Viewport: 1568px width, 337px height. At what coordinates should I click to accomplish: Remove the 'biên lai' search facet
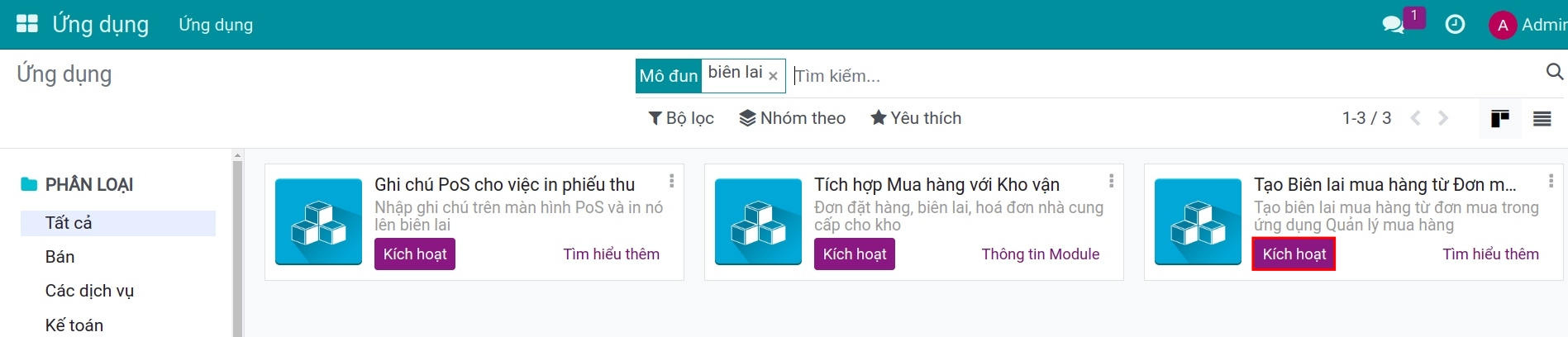pyautogui.click(x=773, y=76)
